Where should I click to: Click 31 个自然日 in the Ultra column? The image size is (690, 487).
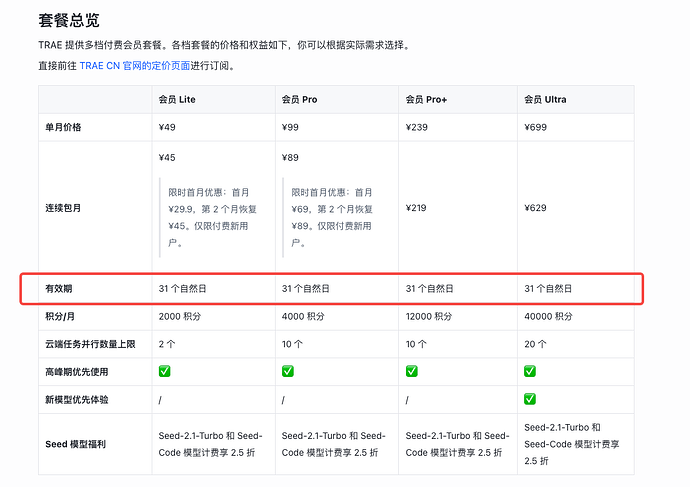pyautogui.click(x=548, y=289)
